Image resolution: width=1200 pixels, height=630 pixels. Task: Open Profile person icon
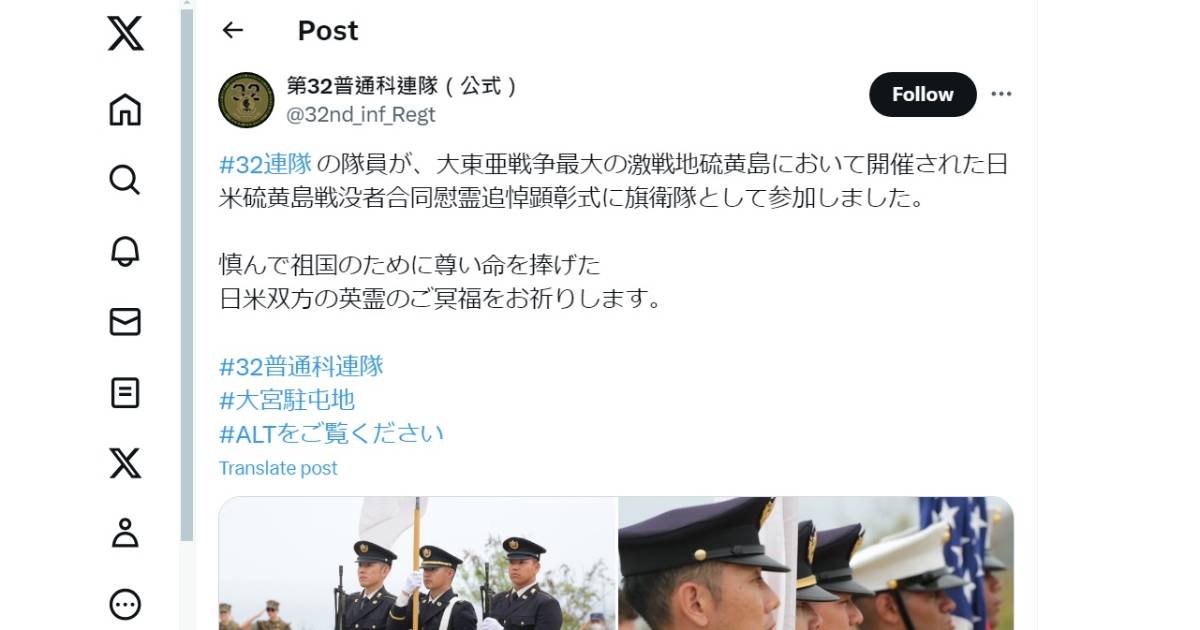coord(125,533)
